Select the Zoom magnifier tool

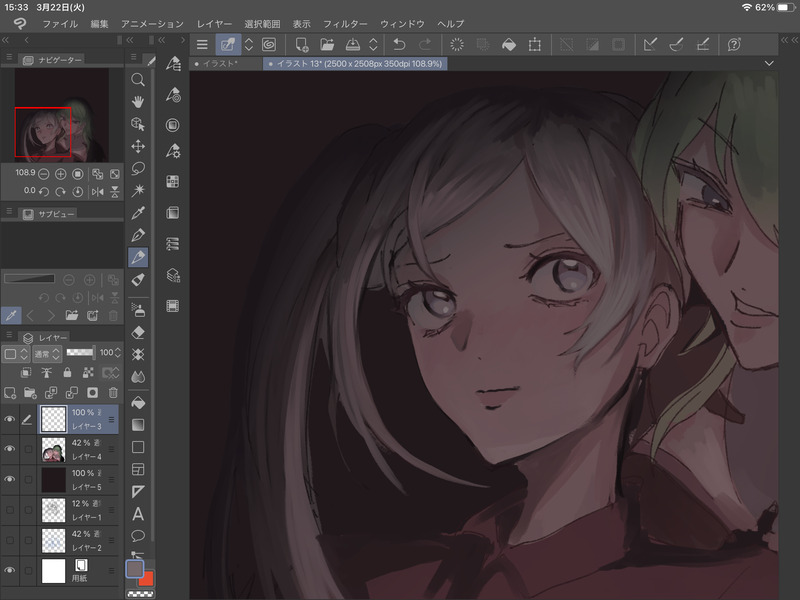(138, 80)
